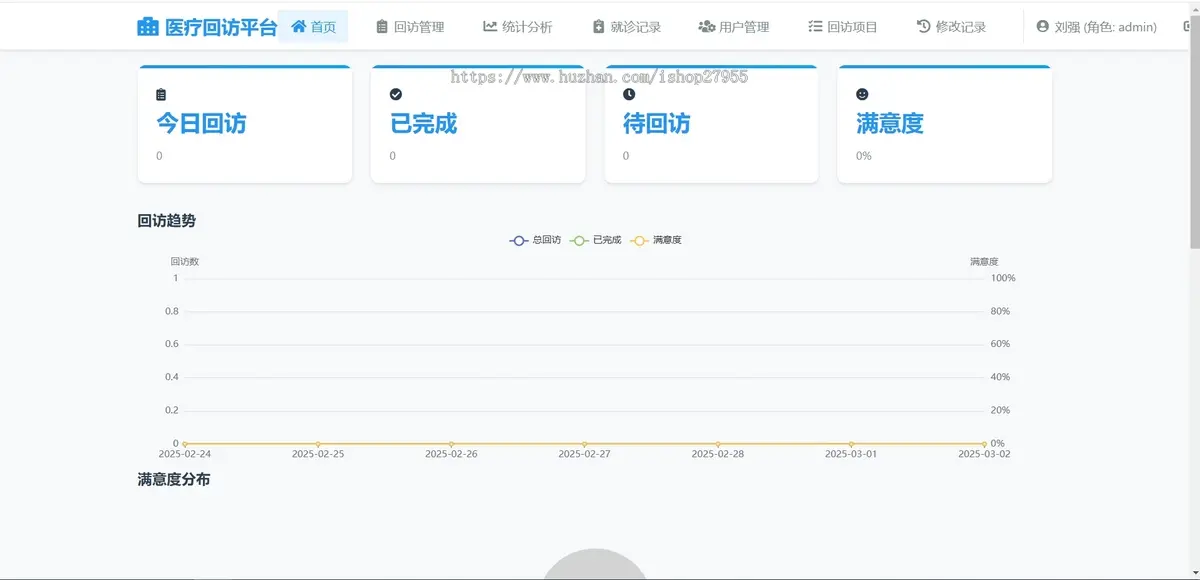Click the 待回访 card heading
This screenshot has width=1200, height=580.
coord(657,124)
